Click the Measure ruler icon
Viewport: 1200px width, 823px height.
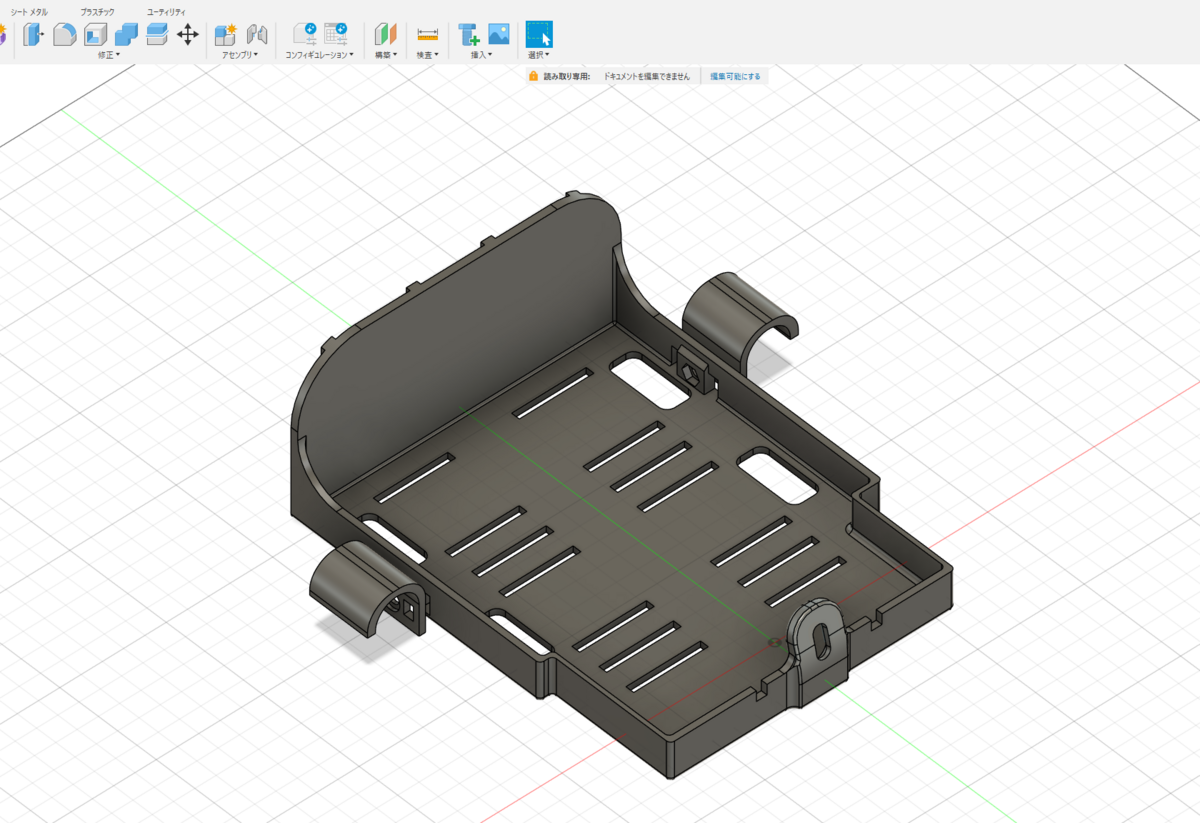(428, 35)
